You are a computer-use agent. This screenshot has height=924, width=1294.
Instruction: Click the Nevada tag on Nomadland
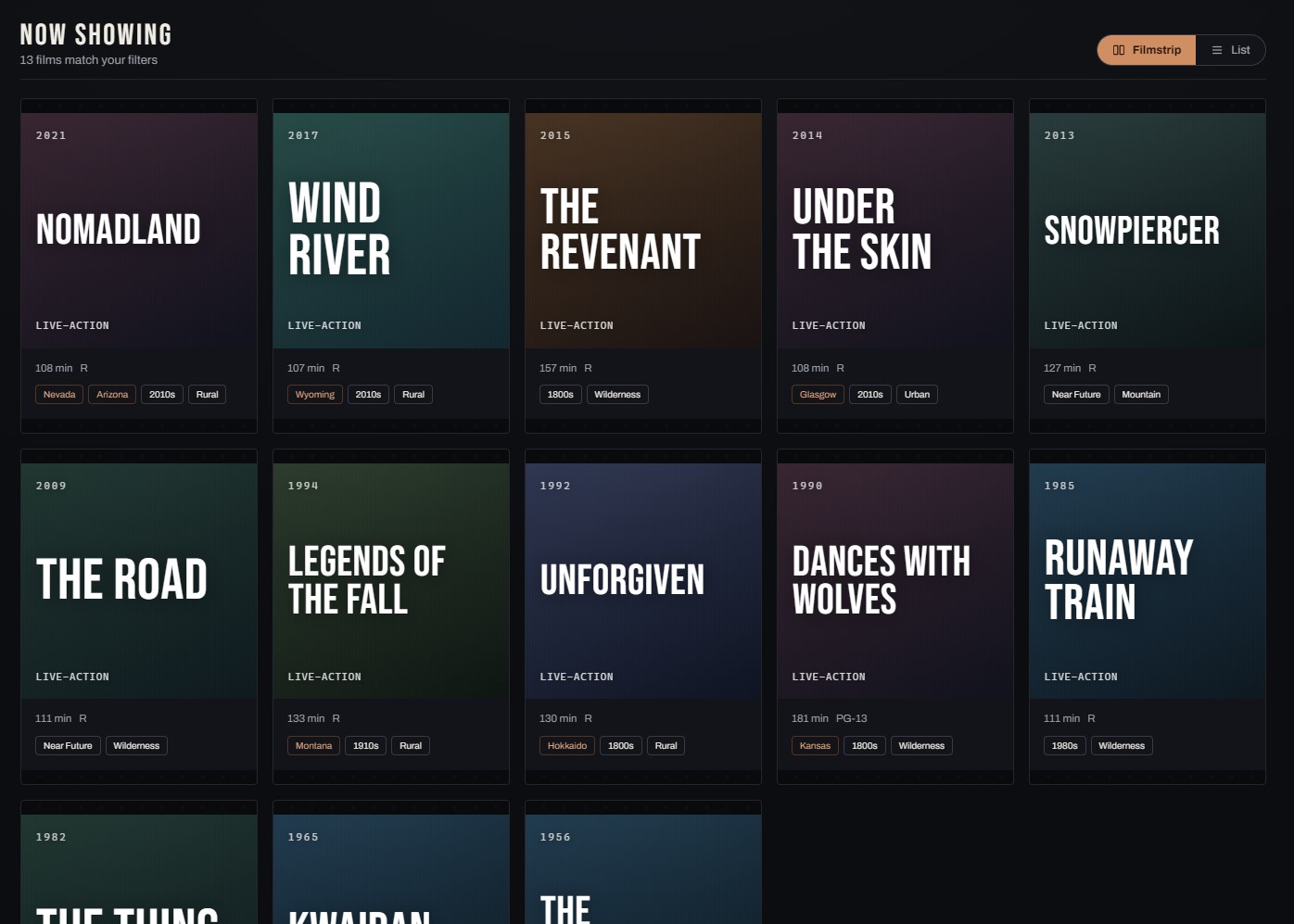point(59,395)
